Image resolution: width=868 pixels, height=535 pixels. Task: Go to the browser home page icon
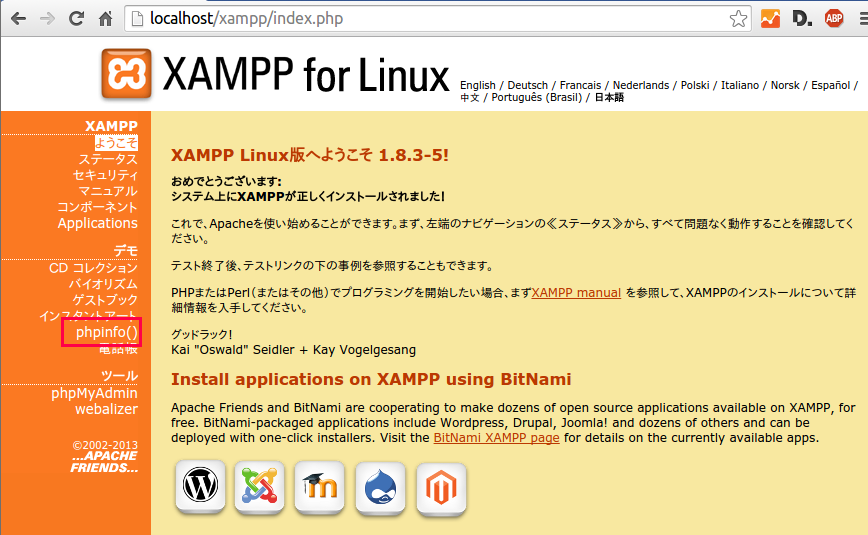point(105,19)
